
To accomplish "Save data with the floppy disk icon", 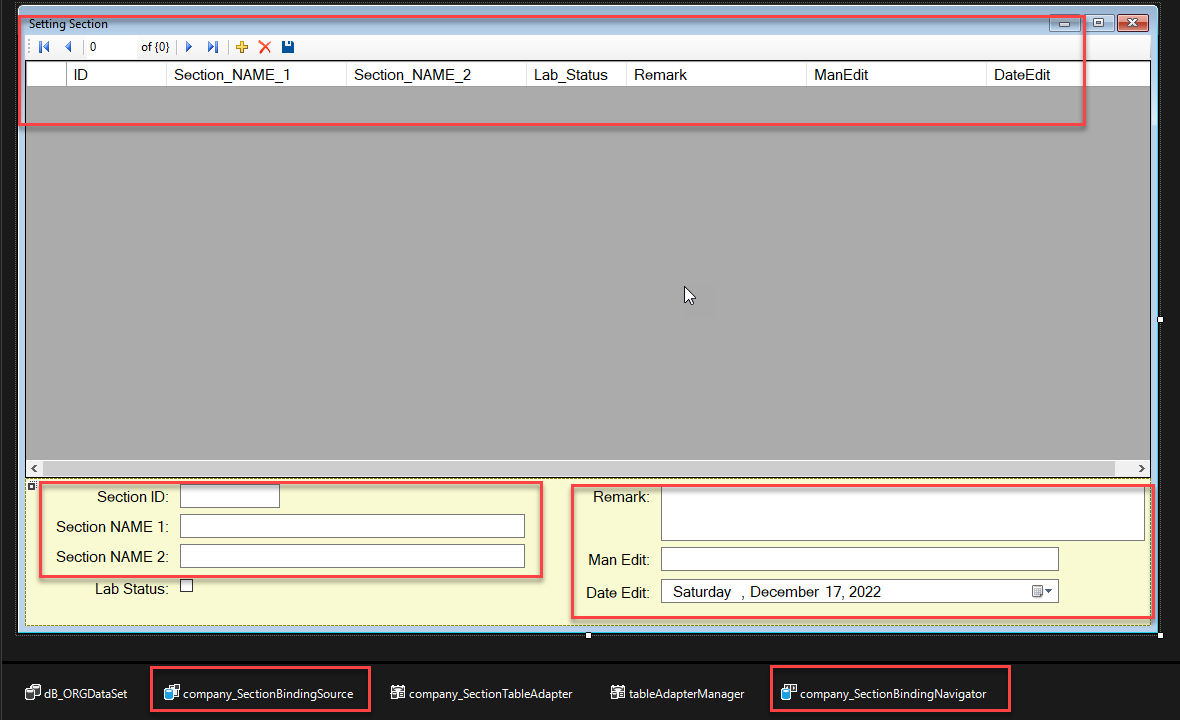I will click(287, 47).
